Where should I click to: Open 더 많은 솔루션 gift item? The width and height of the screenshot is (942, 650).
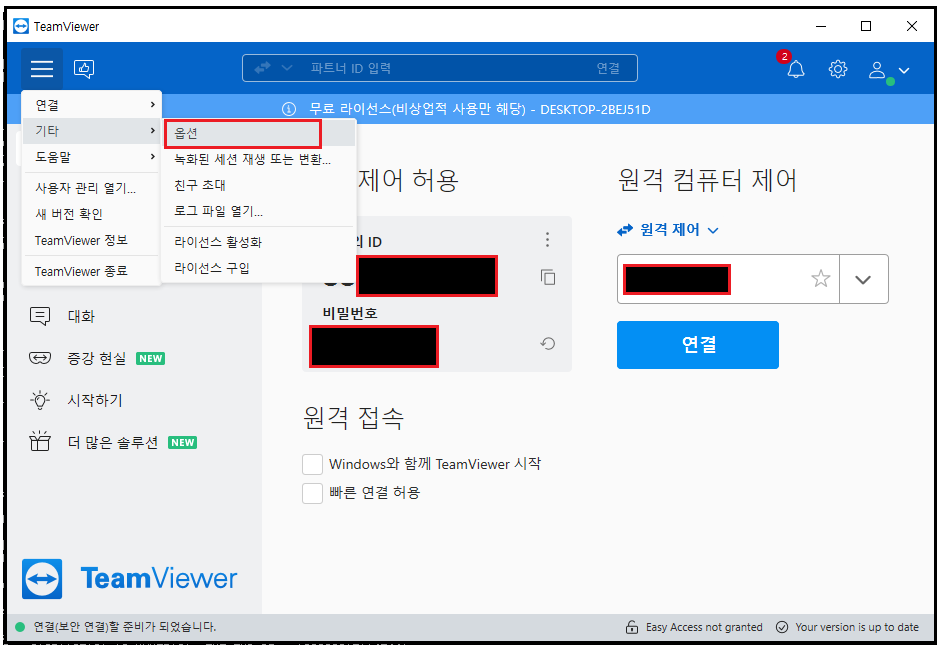[x=113, y=443]
